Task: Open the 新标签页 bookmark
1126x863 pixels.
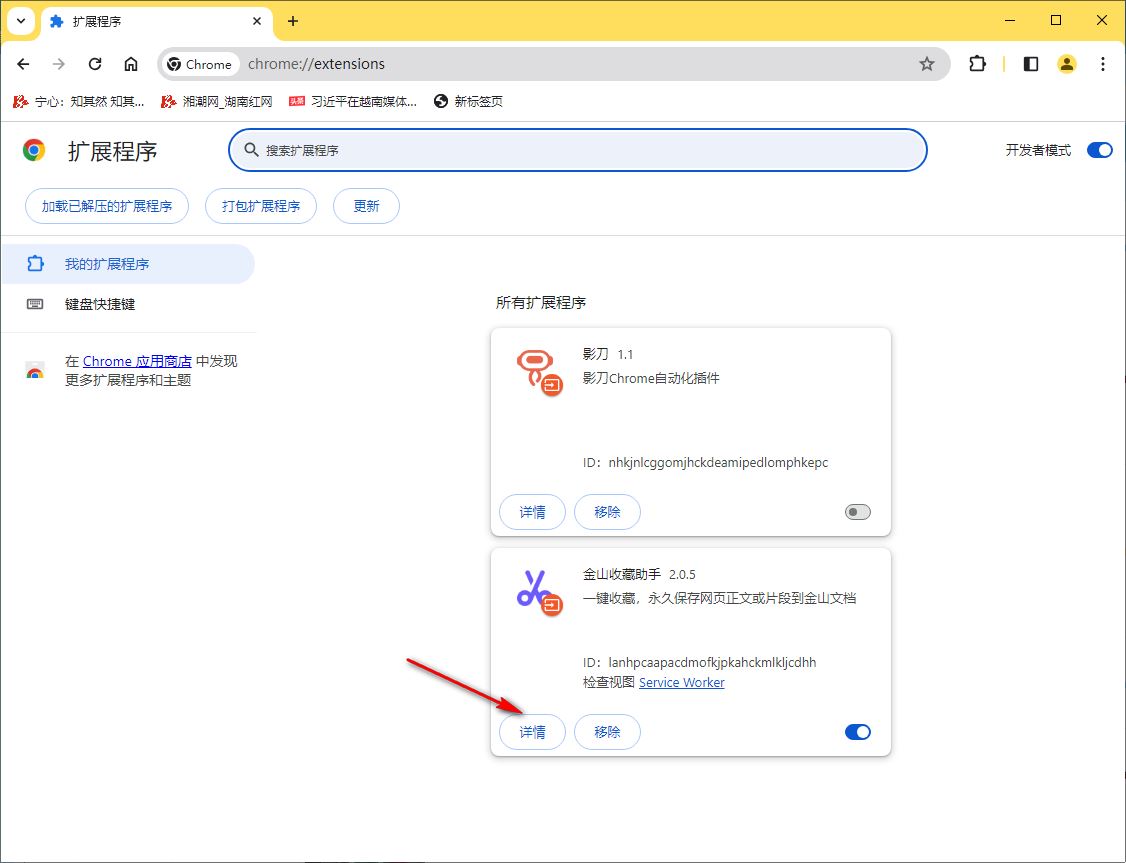Action: coord(468,101)
